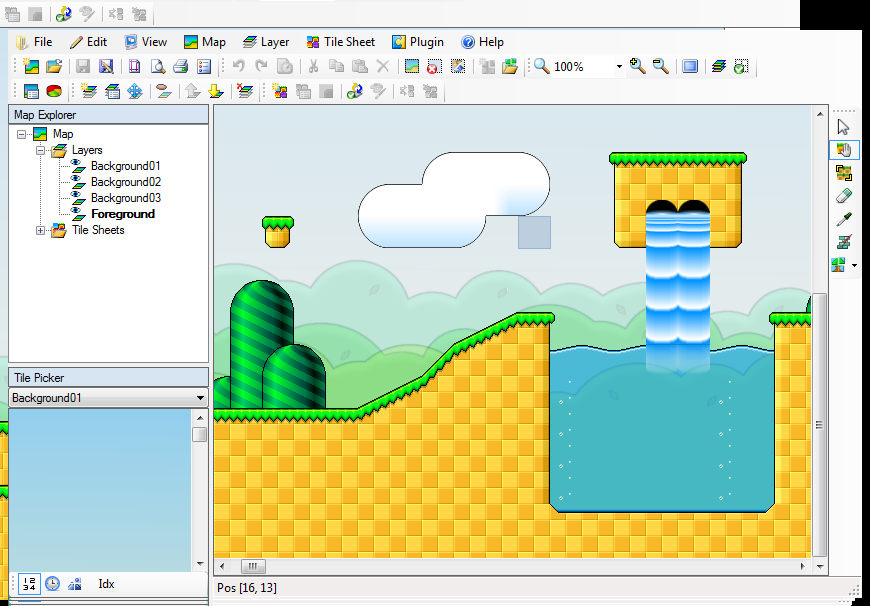Click the blue viewport window icon
Viewport: 870px width, 606px height.
690,67
